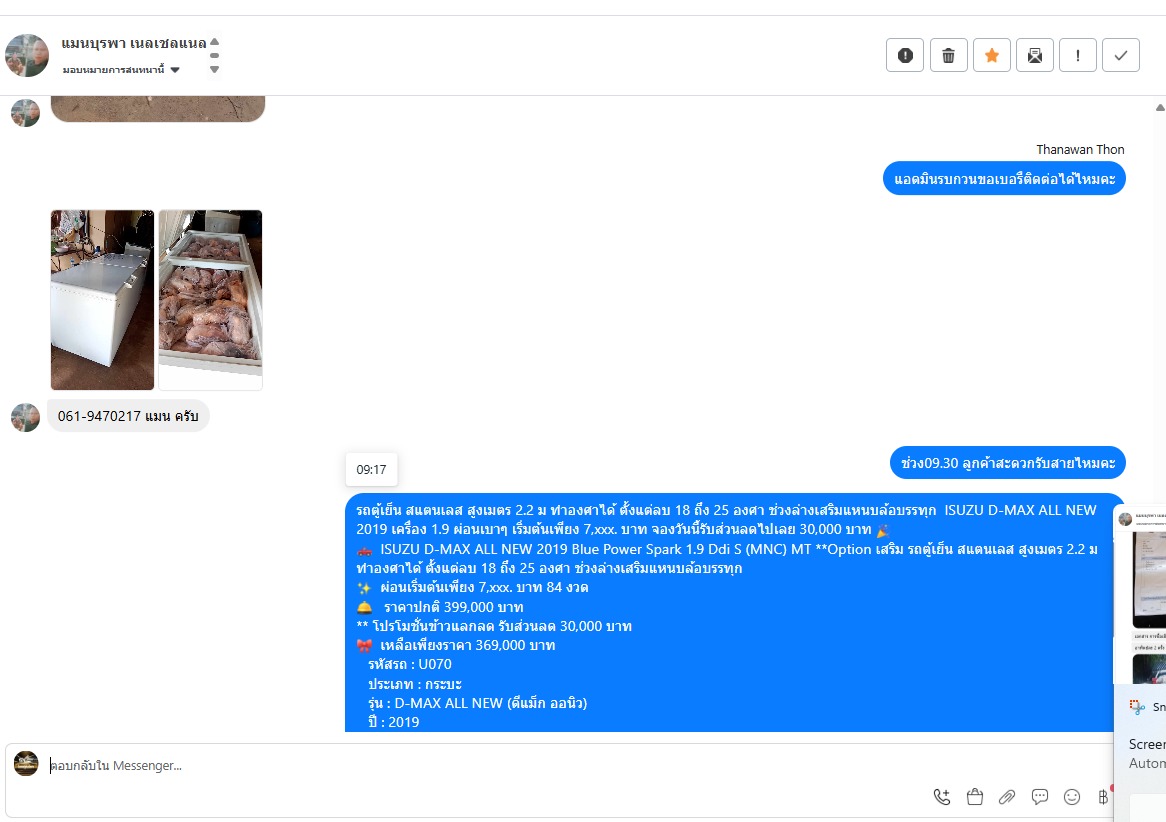Open the assign conversation dropdown
The width and height of the screenshot is (1166, 822).
121,70
